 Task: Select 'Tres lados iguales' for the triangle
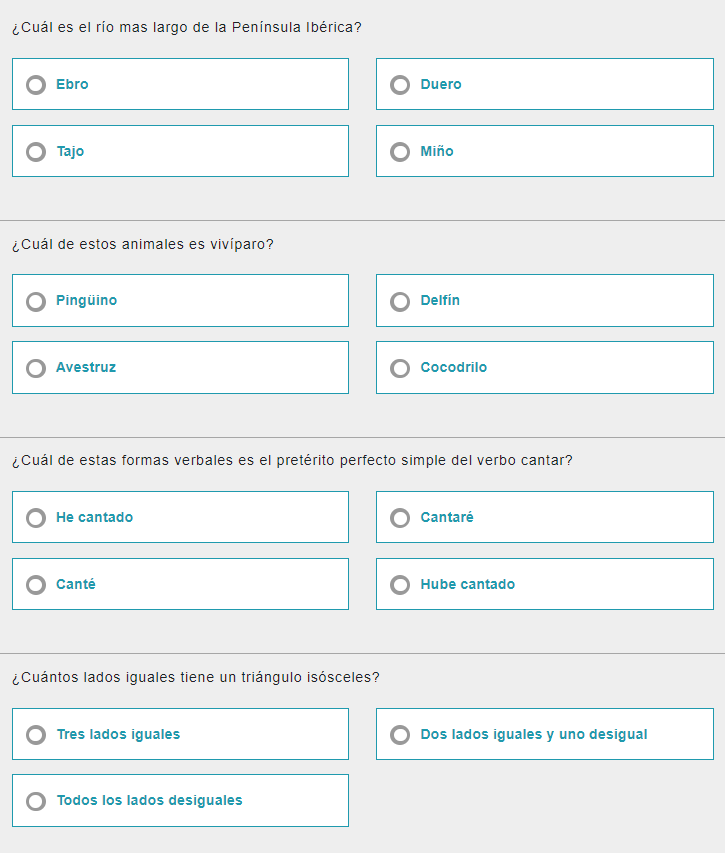coord(36,734)
